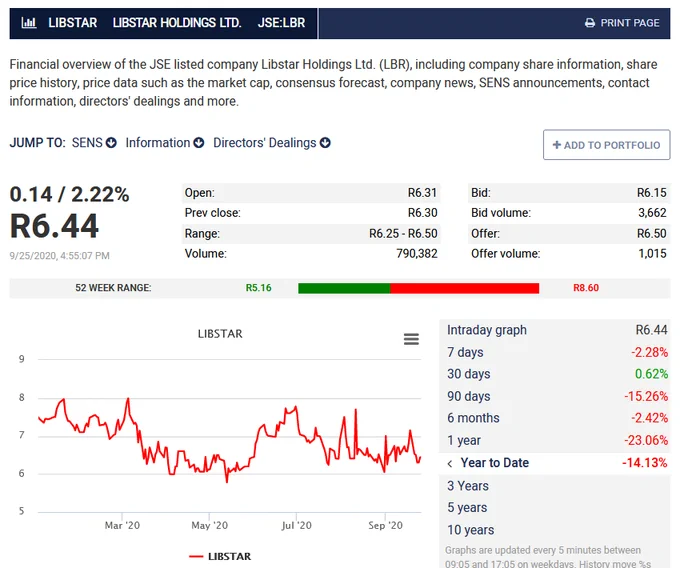
Task: Click the 0.62% thirty days change
Action: (x=651, y=374)
